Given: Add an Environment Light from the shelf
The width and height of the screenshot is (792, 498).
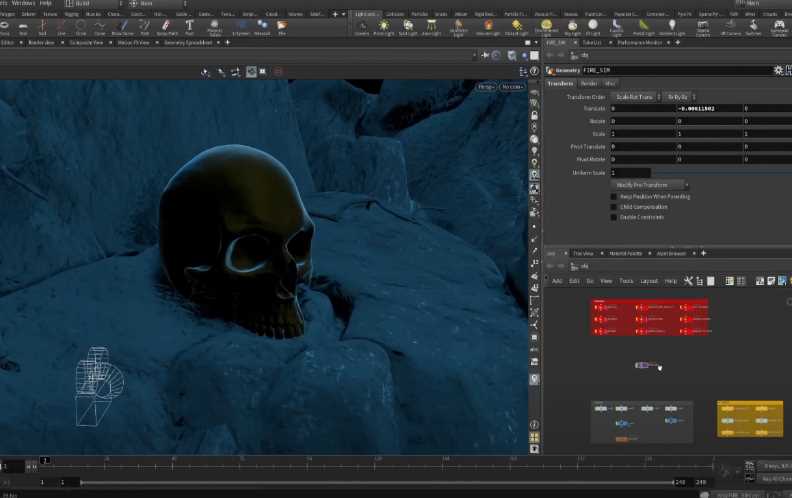Looking at the screenshot, I should 547,26.
